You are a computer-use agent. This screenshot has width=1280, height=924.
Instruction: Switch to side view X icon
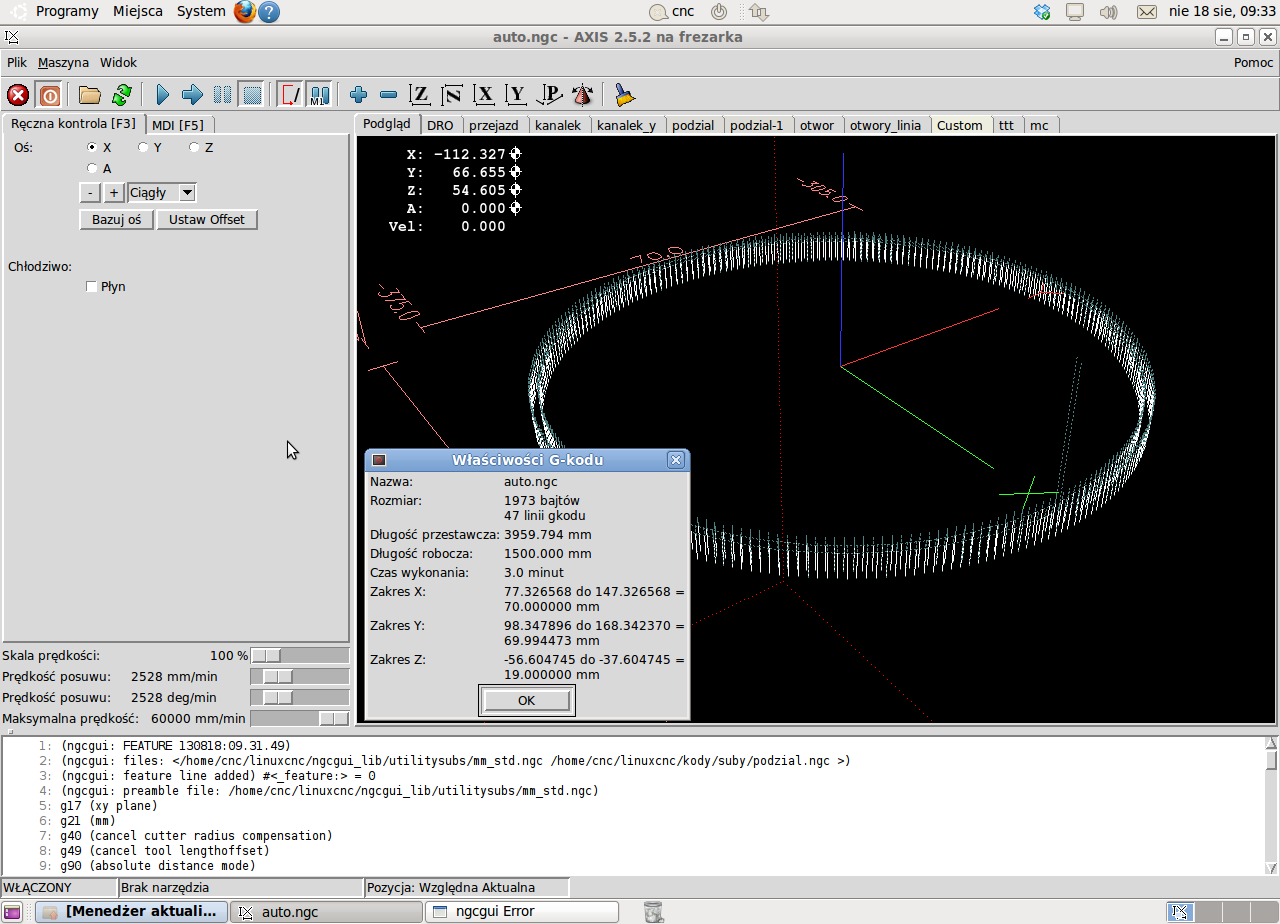485,95
